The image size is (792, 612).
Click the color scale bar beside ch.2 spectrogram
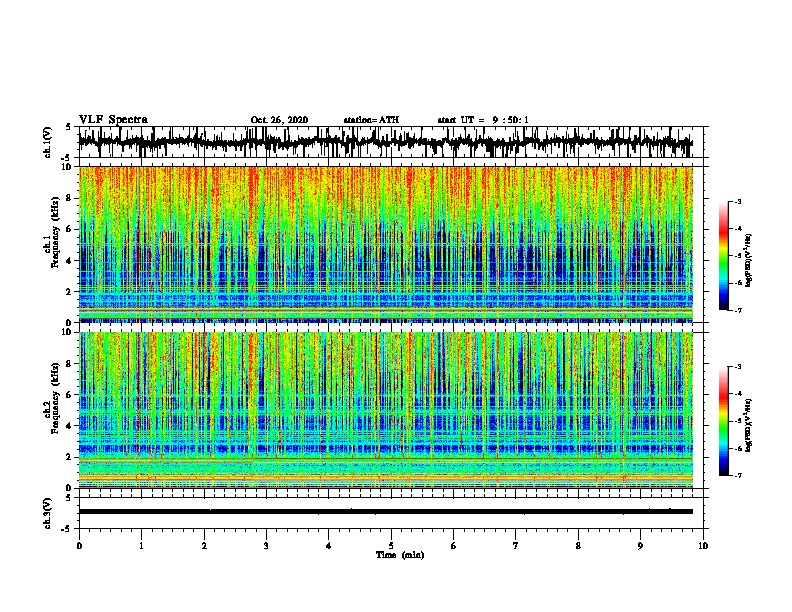pyautogui.click(x=724, y=421)
